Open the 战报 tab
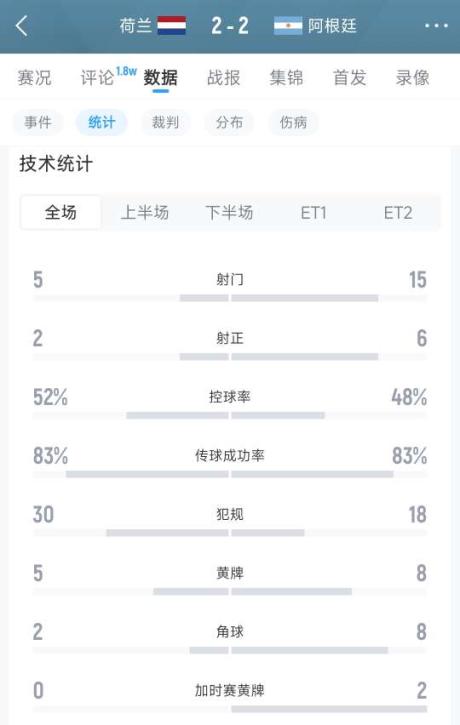 pyautogui.click(x=224, y=78)
